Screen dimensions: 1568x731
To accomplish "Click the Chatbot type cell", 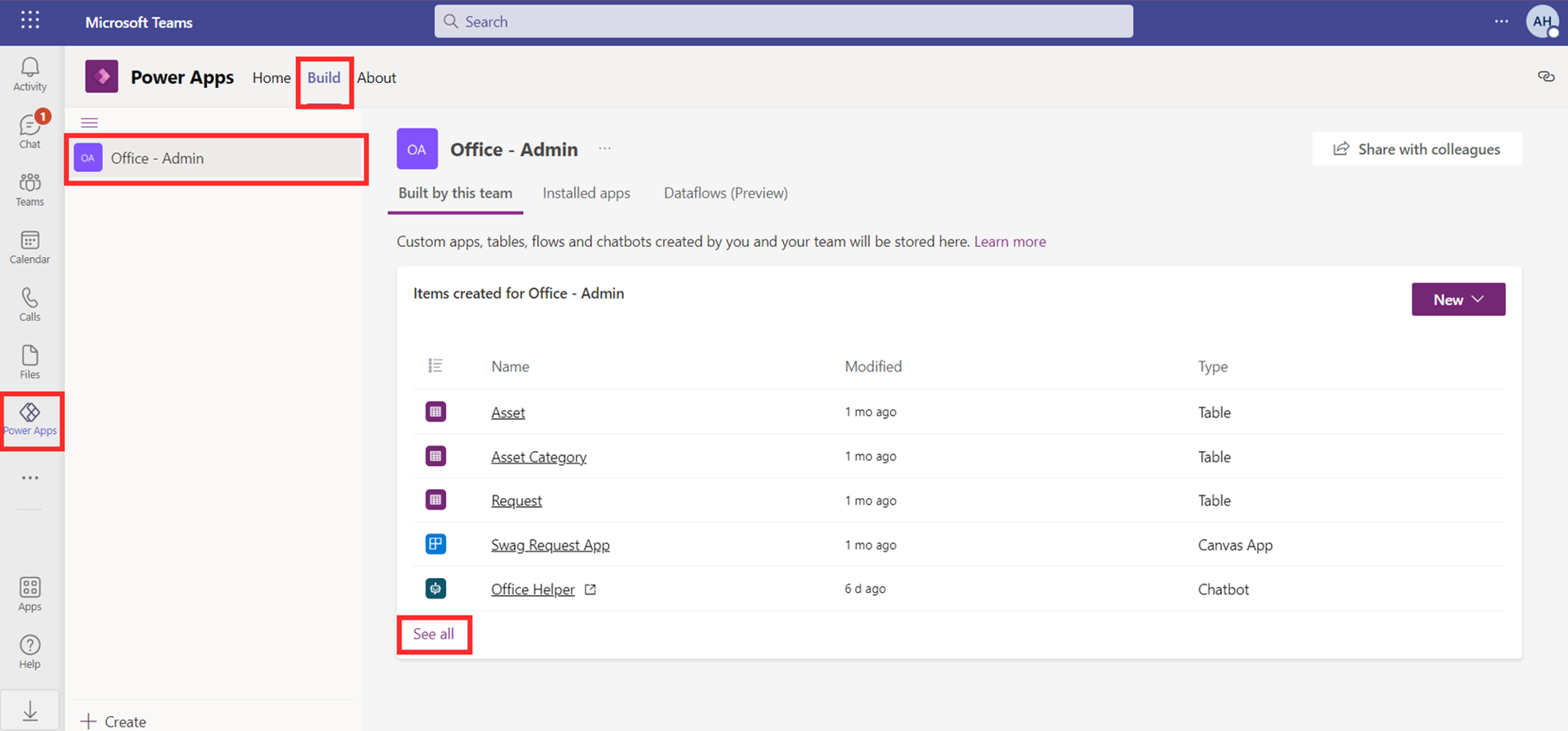I will pyautogui.click(x=1223, y=589).
